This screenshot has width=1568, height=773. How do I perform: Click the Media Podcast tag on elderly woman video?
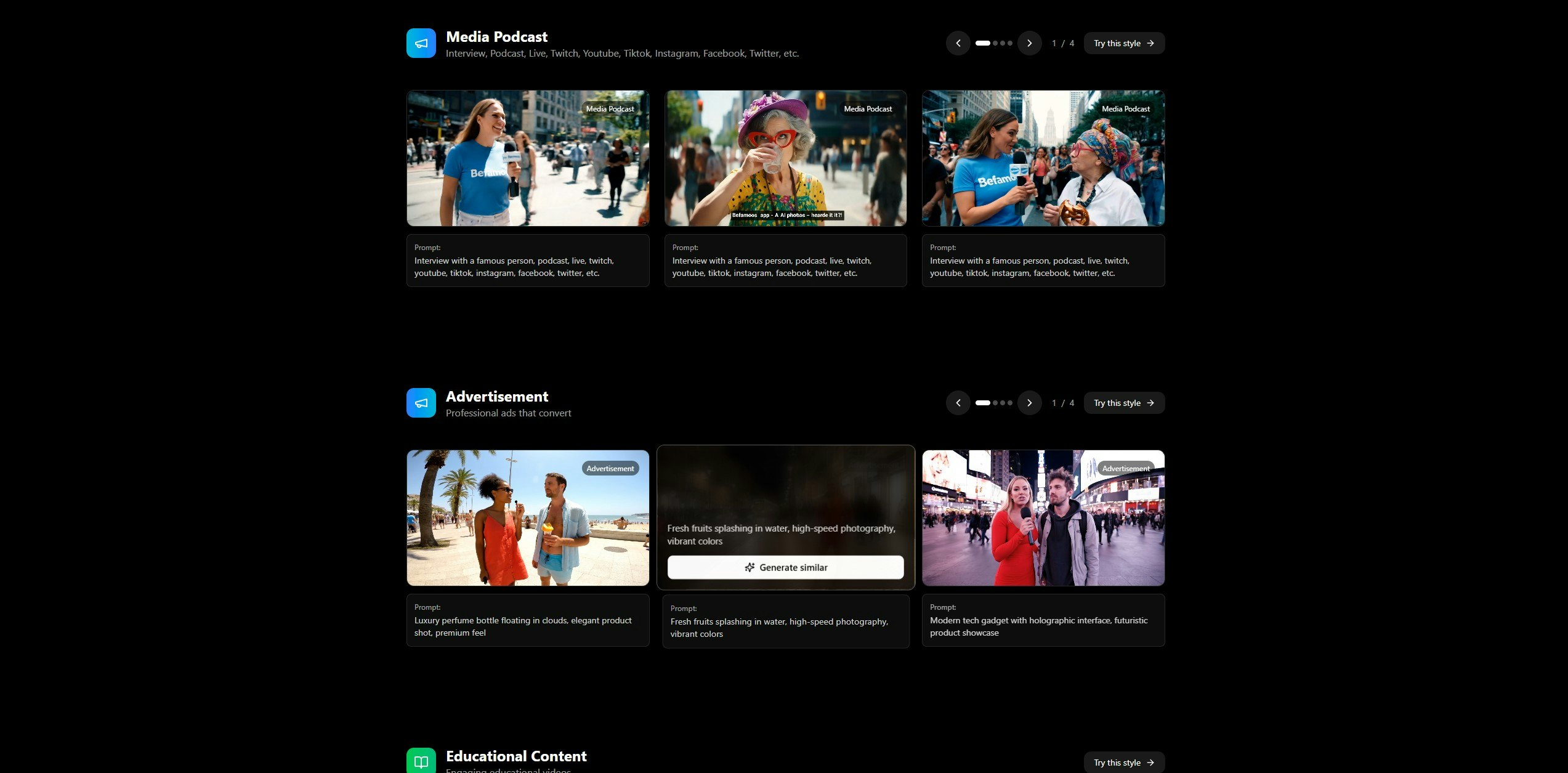tap(868, 108)
